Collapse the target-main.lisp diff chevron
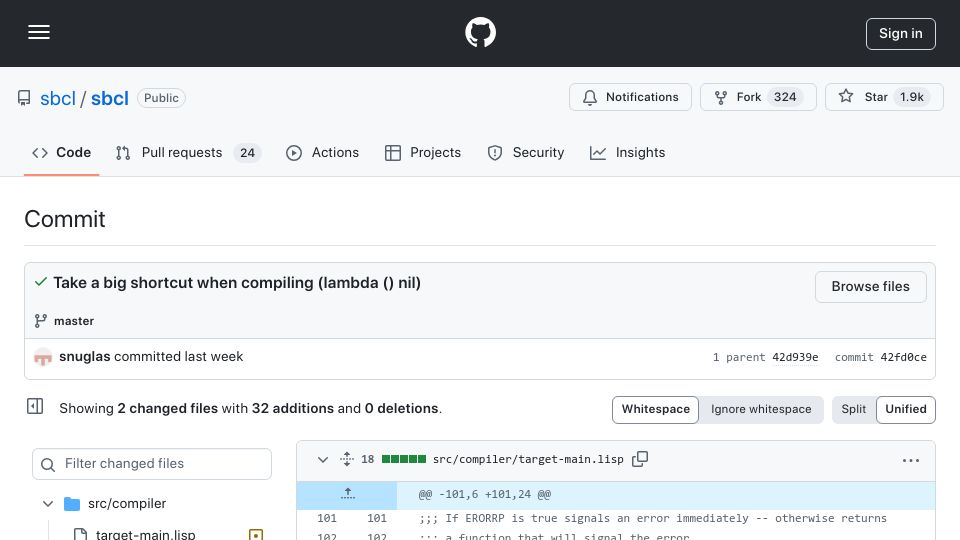 (323, 459)
